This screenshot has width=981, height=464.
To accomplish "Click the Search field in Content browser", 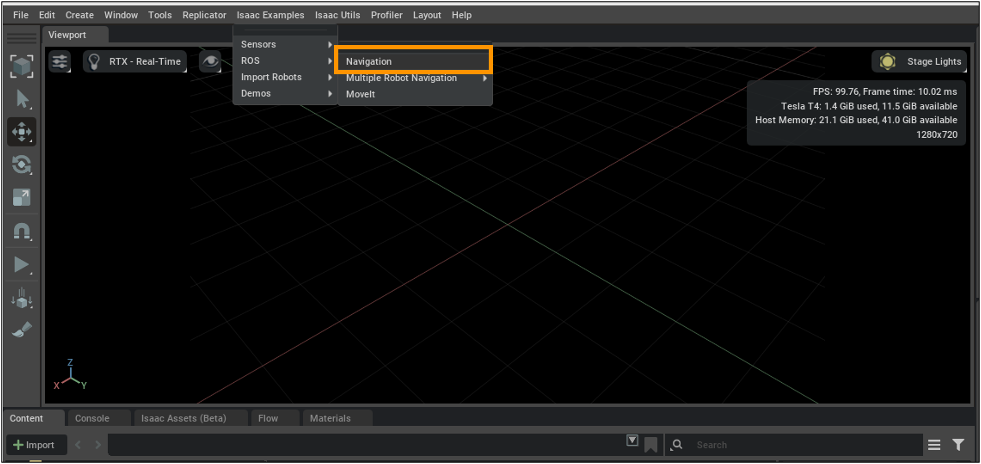I will point(804,445).
